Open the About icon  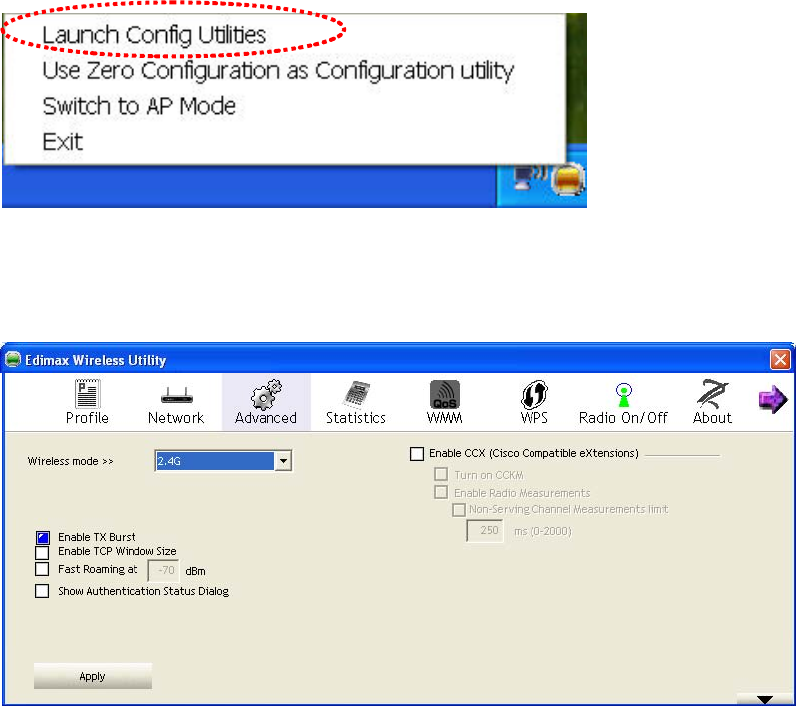(x=712, y=394)
